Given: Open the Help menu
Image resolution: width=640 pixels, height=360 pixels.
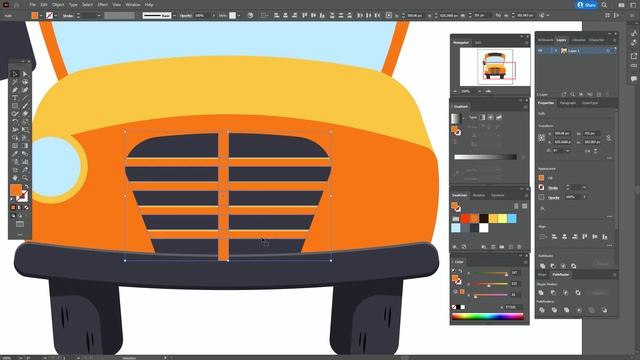Looking at the screenshot, I should tap(149, 5).
